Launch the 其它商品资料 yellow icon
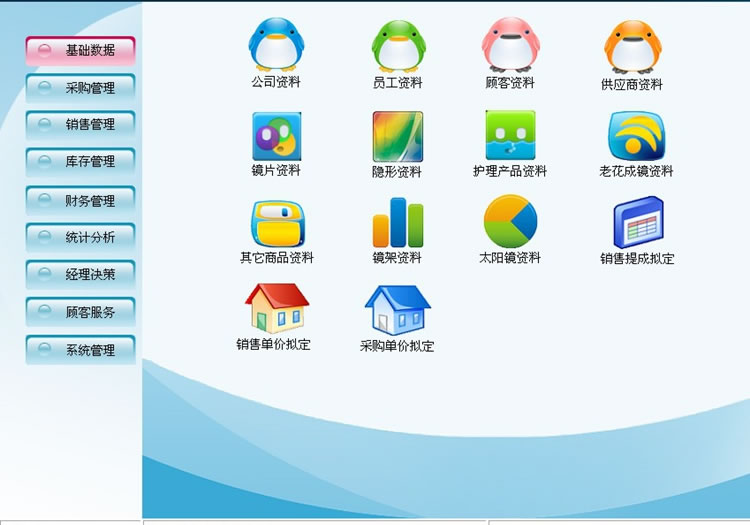 pos(277,224)
